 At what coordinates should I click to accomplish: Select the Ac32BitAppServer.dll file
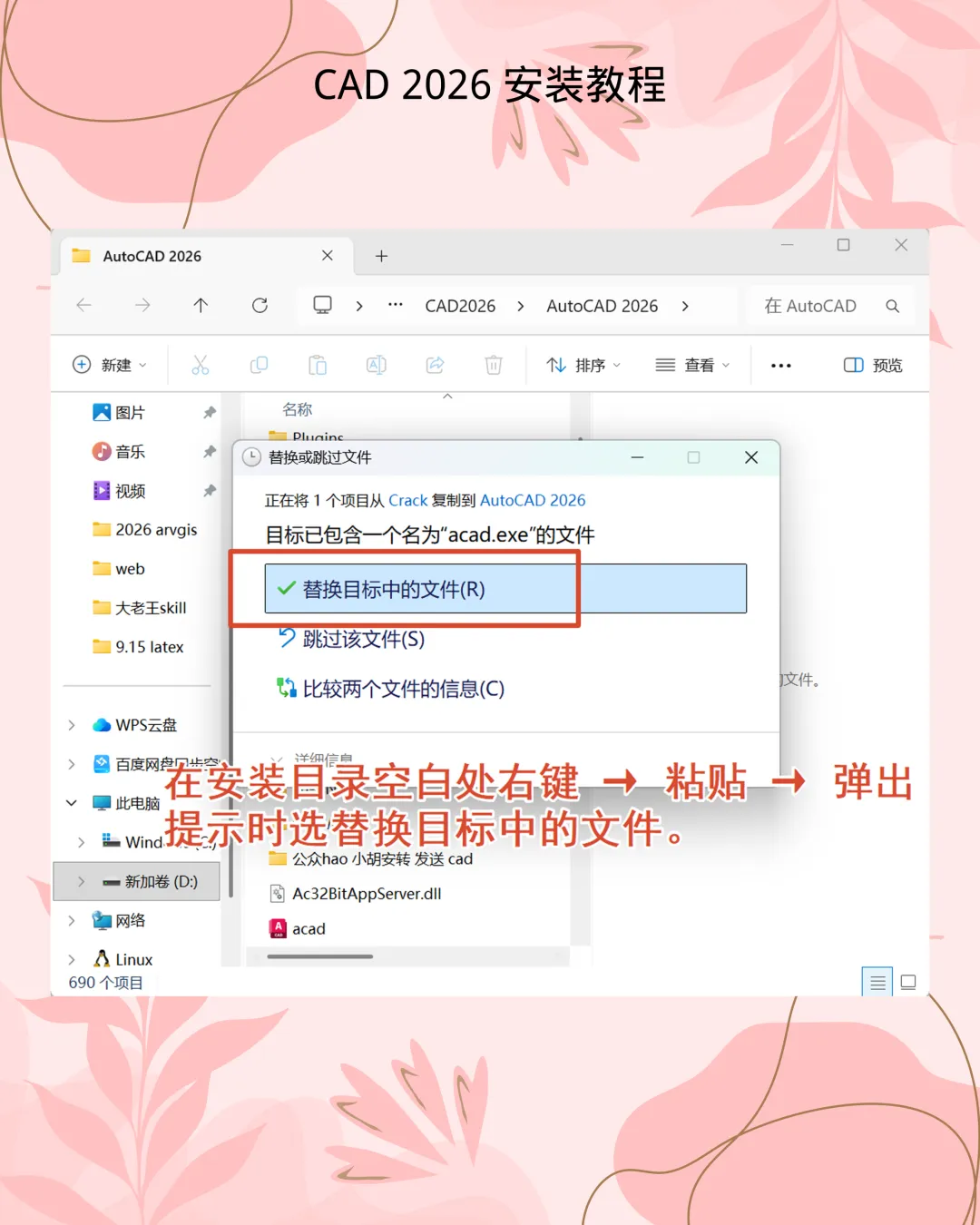pyautogui.click(x=357, y=894)
